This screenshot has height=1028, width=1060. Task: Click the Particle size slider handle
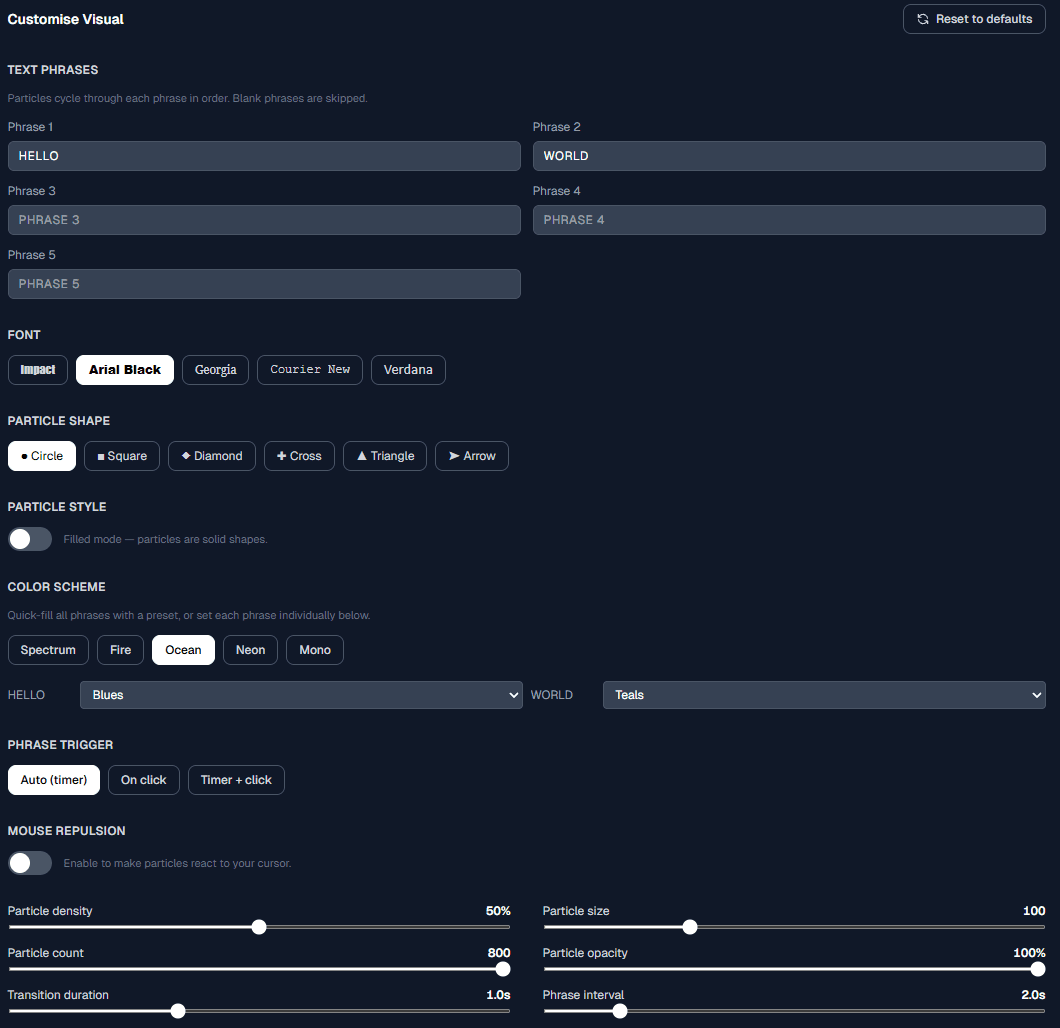pos(690,927)
